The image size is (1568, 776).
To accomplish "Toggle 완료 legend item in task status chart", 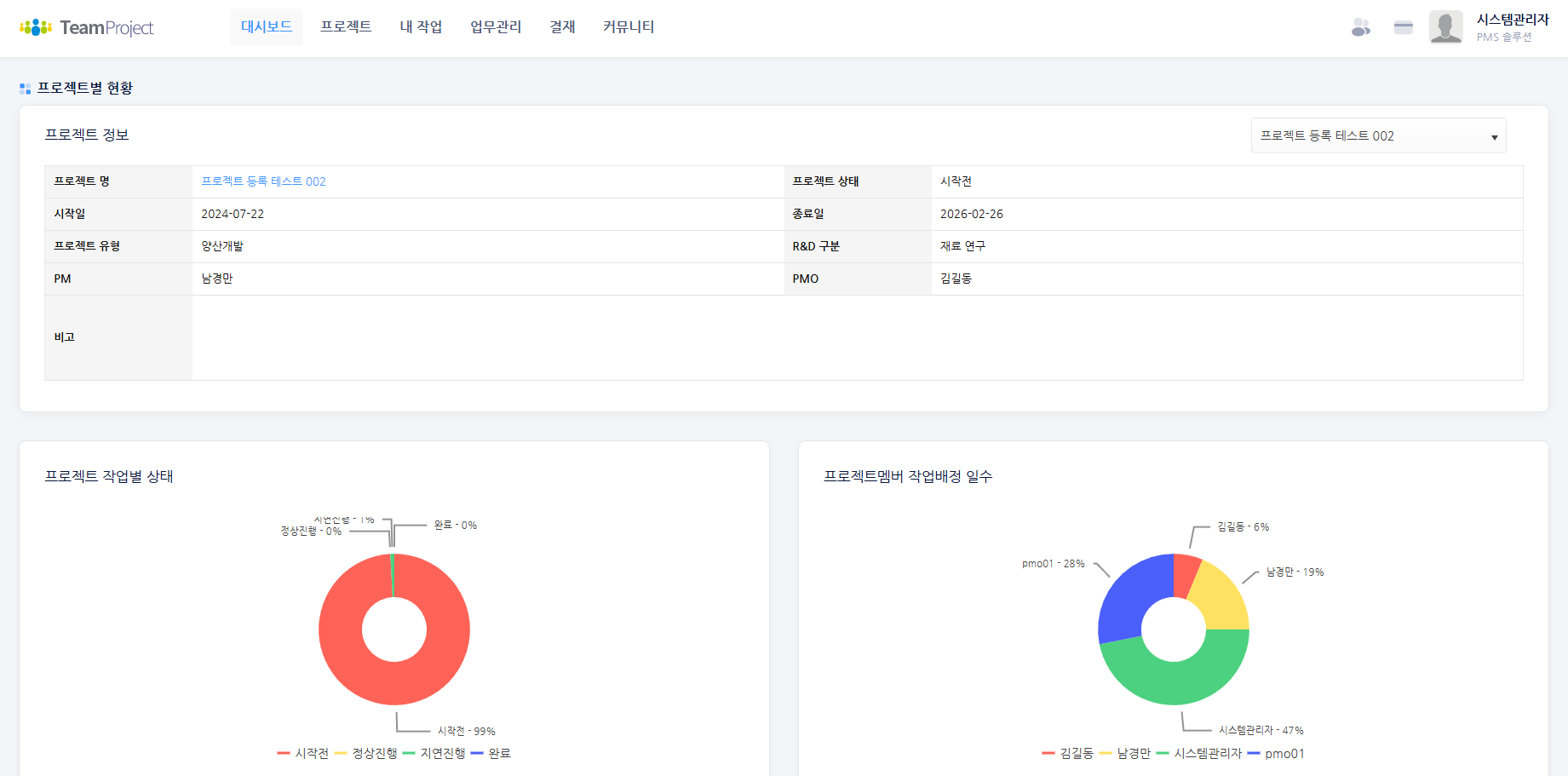I will 491,753.
